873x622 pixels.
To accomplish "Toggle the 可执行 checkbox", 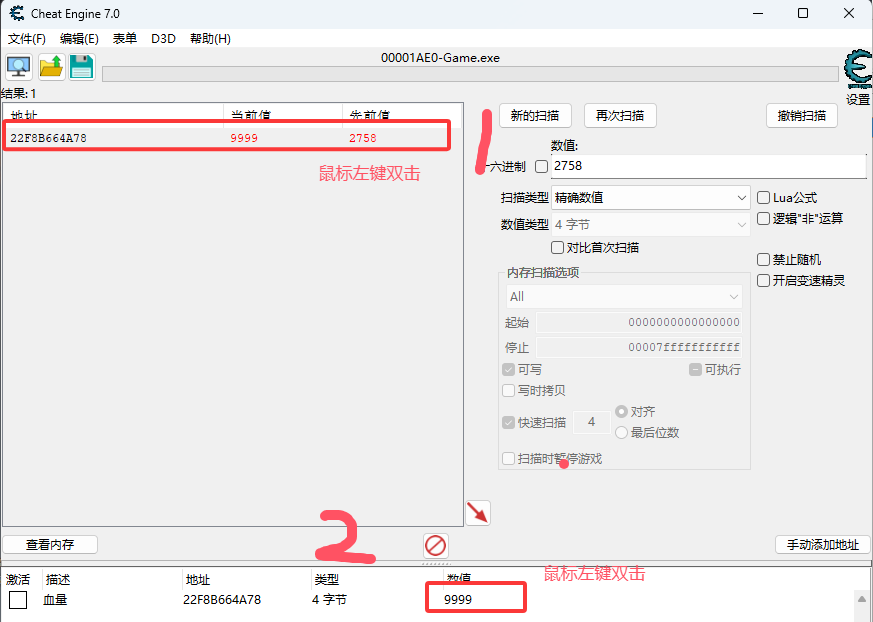I will (x=695, y=370).
